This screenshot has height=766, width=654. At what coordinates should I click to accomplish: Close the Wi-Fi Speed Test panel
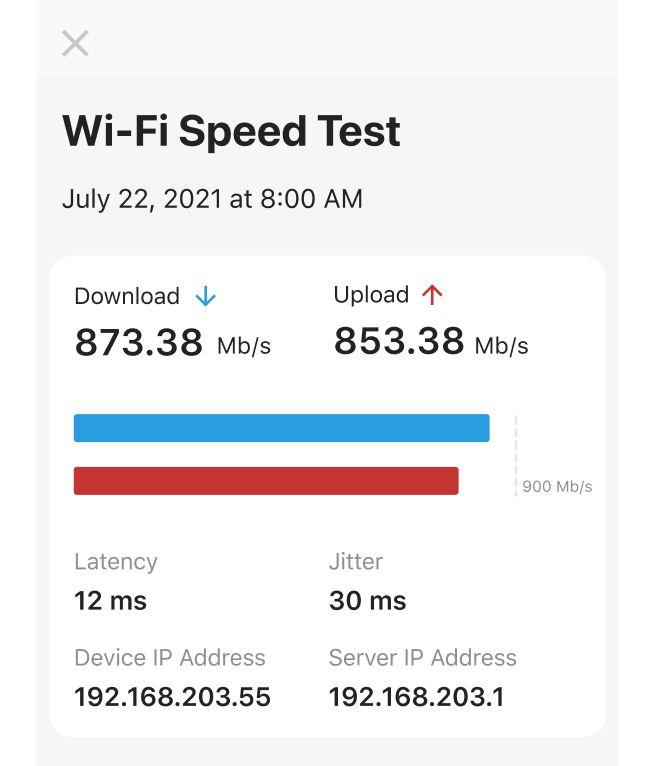pyautogui.click(x=76, y=43)
